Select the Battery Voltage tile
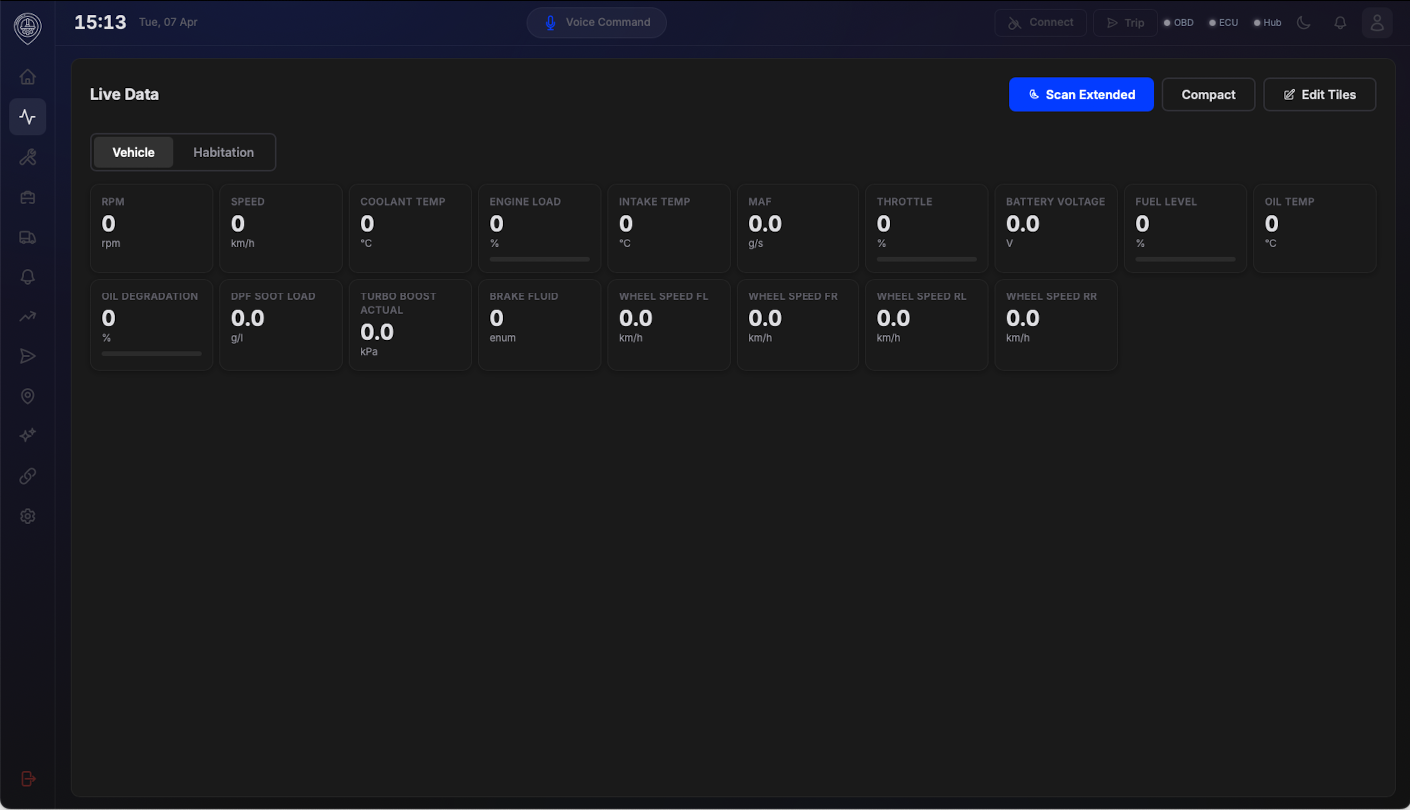Screen dimensions: 1410x810 point(1056,228)
